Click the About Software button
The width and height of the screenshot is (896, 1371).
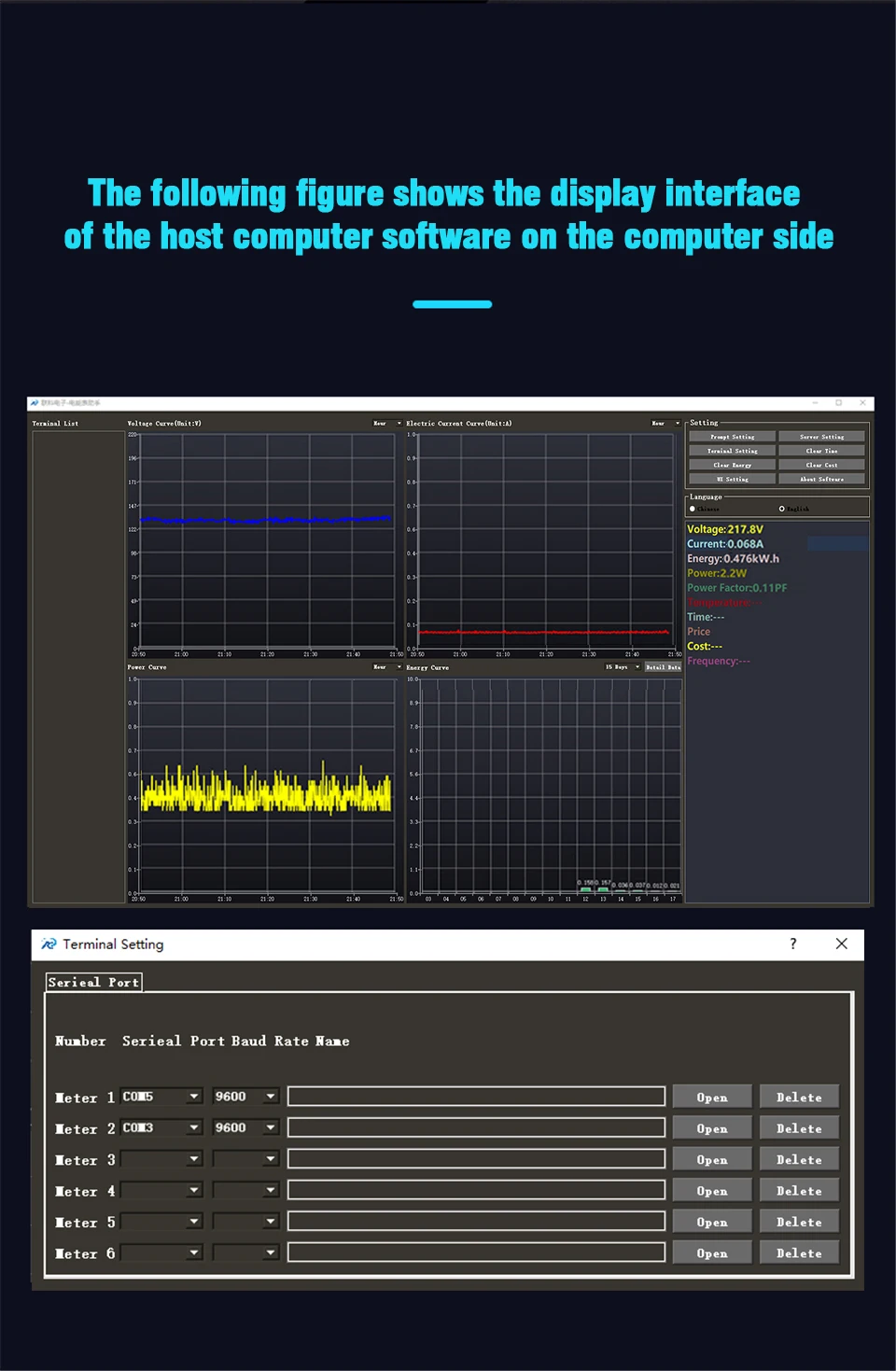[821, 479]
